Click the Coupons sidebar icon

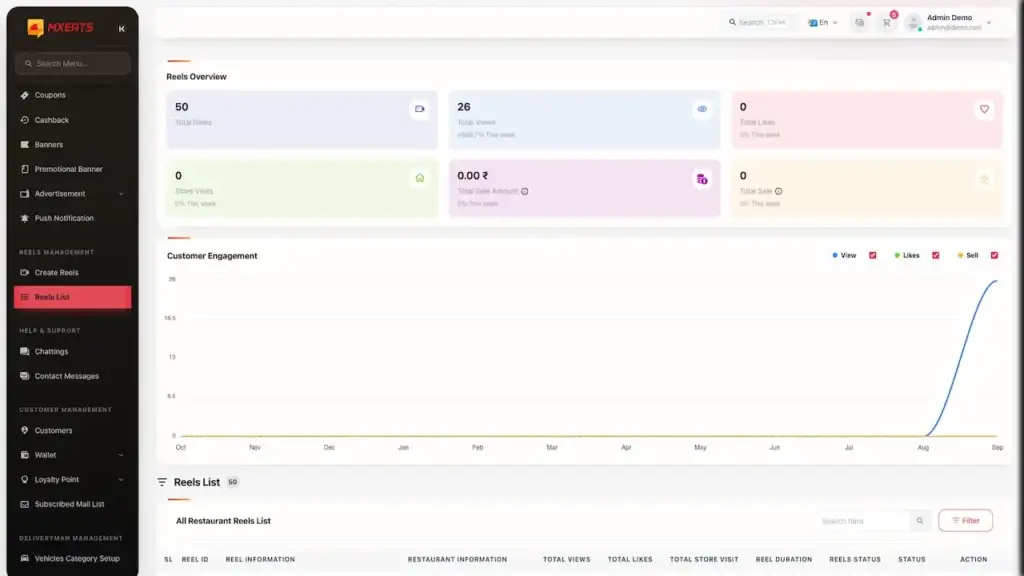click(x=25, y=95)
